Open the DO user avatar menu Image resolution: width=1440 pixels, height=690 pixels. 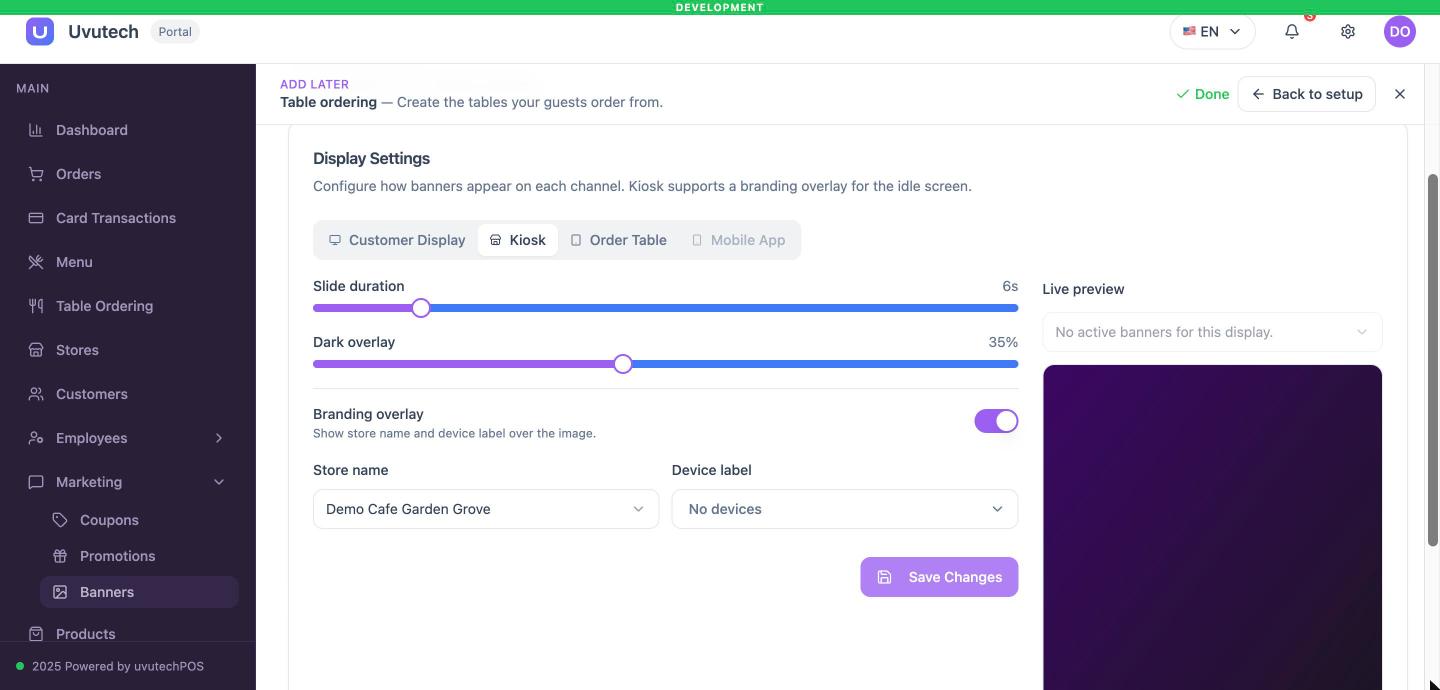tap(1400, 31)
